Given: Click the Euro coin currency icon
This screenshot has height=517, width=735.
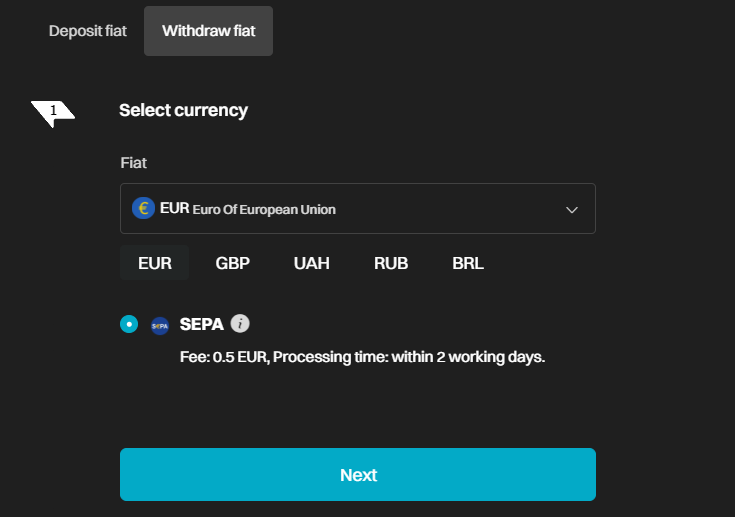Looking at the screenshot, I should pyautogui.click(x=143, y=208).
